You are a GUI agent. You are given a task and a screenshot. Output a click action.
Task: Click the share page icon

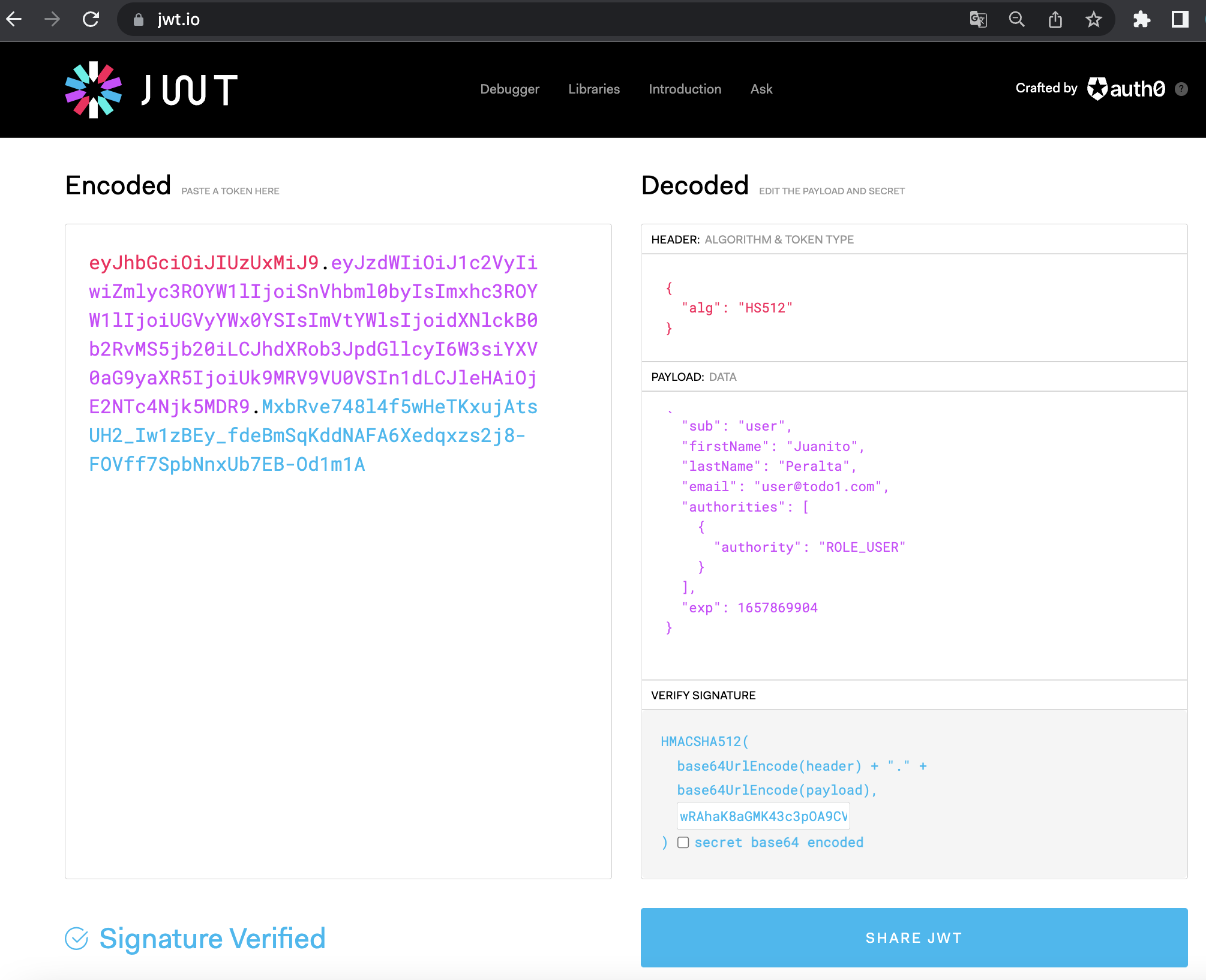tap(1055, 19)
